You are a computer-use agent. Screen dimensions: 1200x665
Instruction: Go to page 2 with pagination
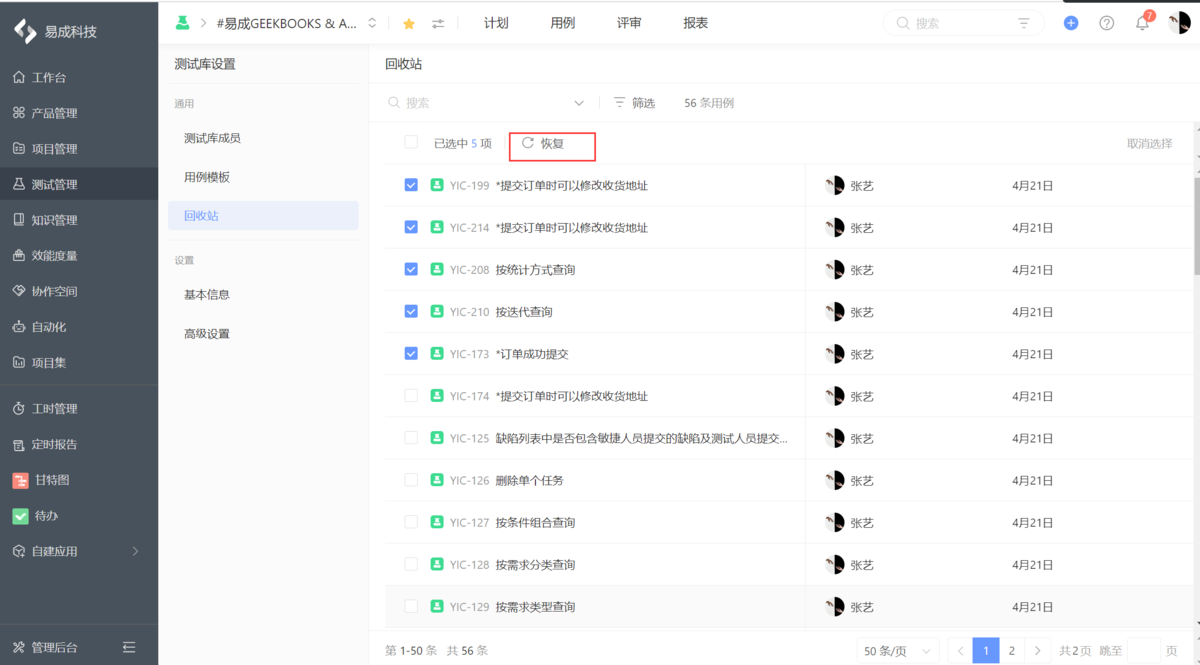[1011, 649]
